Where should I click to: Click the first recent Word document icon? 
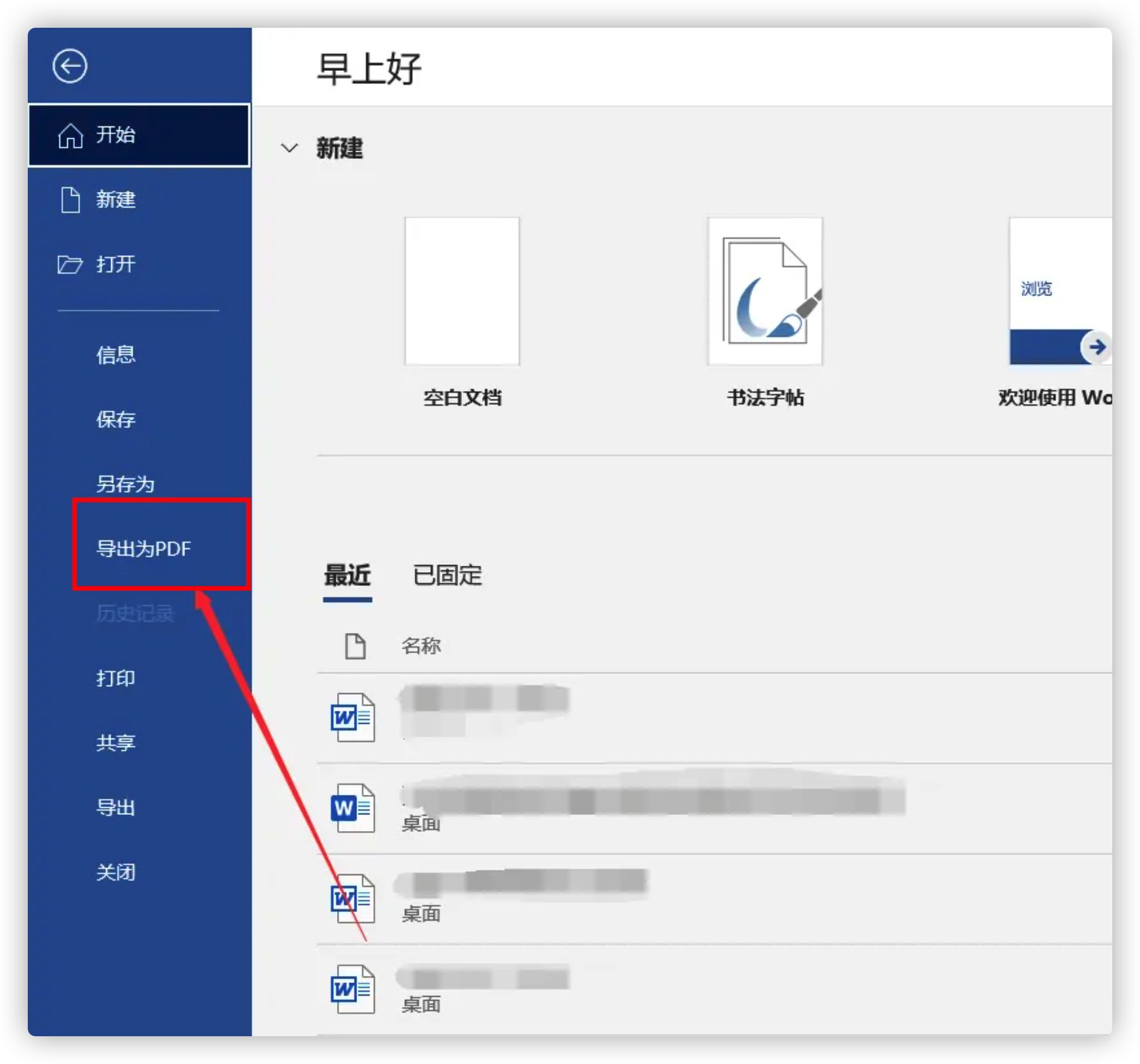point(352,718)
